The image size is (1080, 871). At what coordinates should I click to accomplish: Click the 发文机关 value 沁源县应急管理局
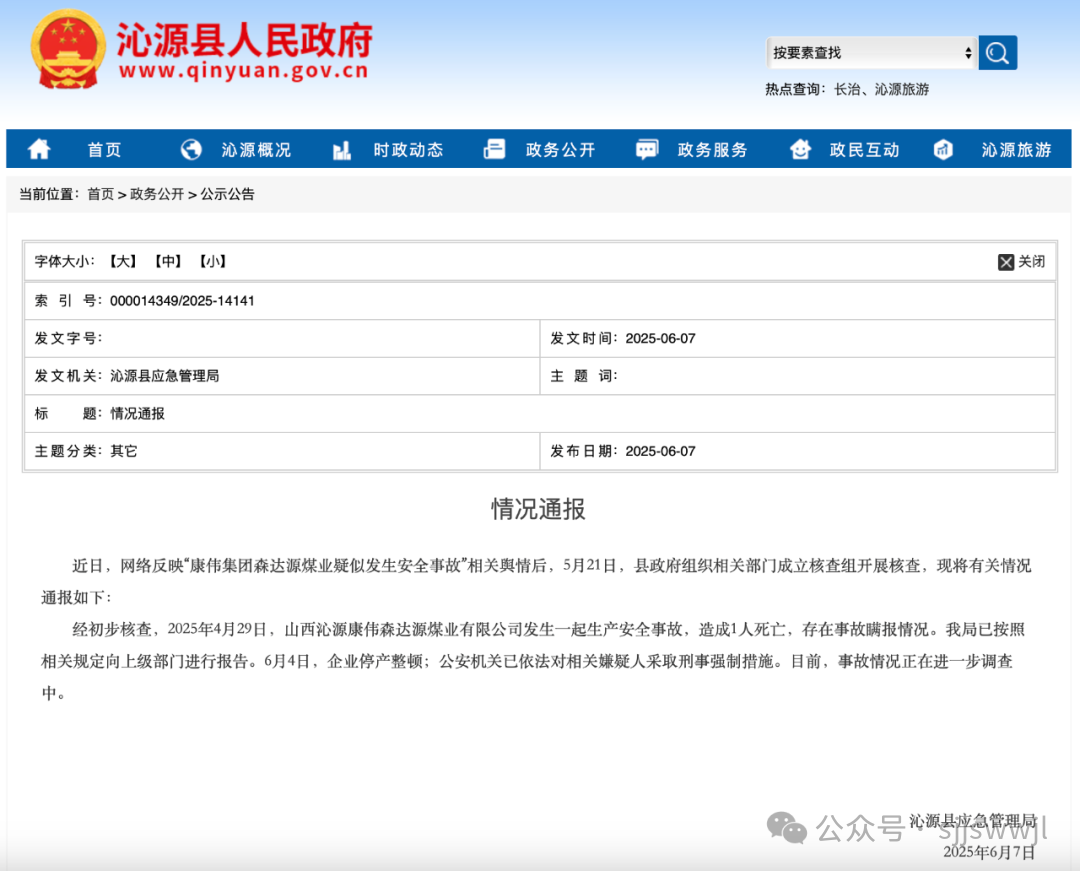tap(165, 376)
